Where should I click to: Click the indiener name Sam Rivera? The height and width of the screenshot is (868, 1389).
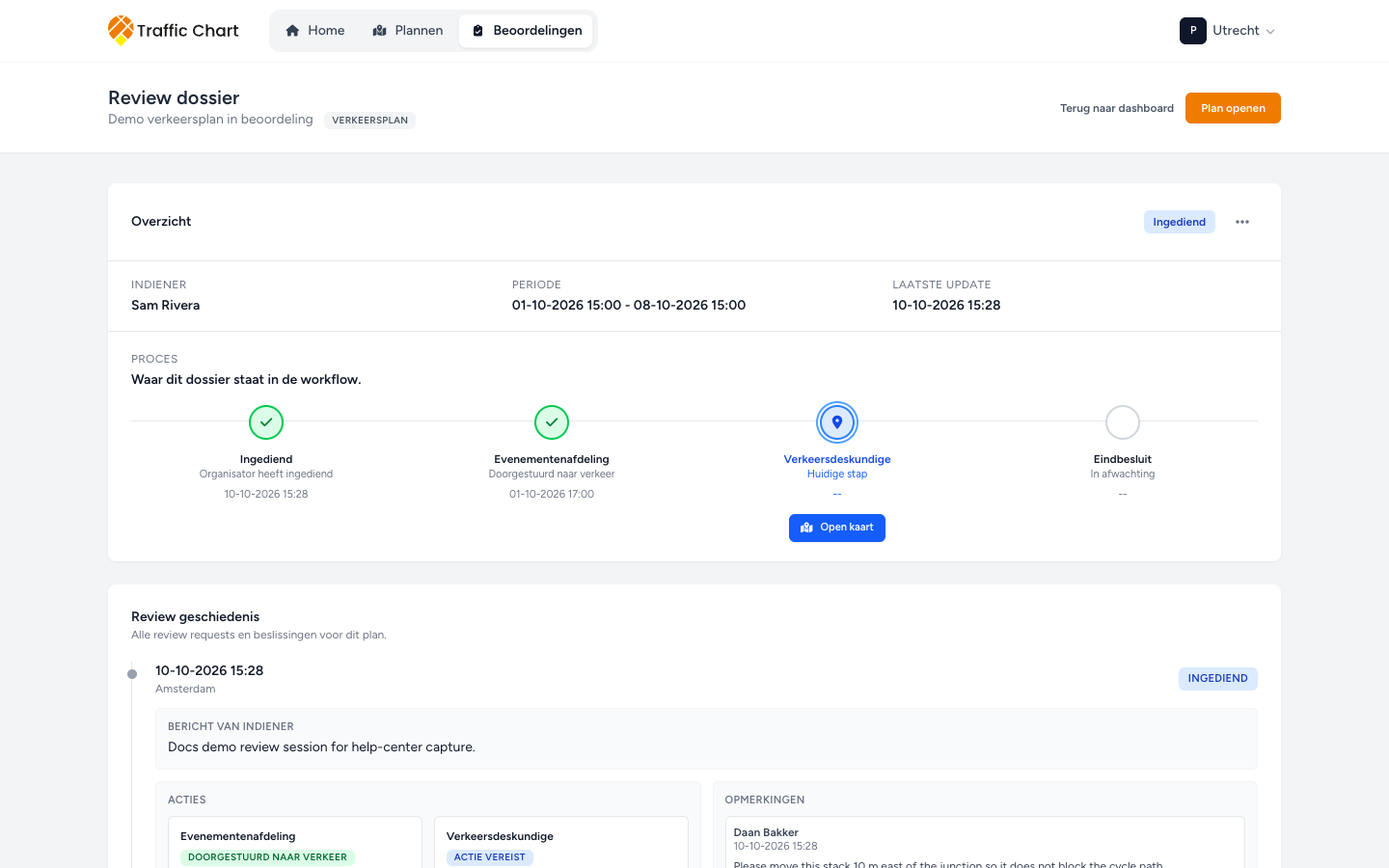(166, 306)
